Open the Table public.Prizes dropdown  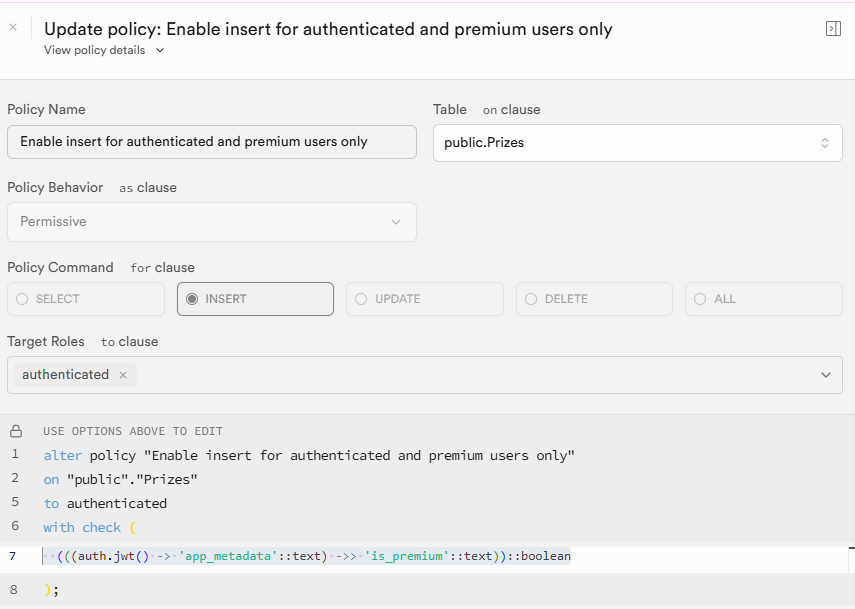(x=637, y=143)
